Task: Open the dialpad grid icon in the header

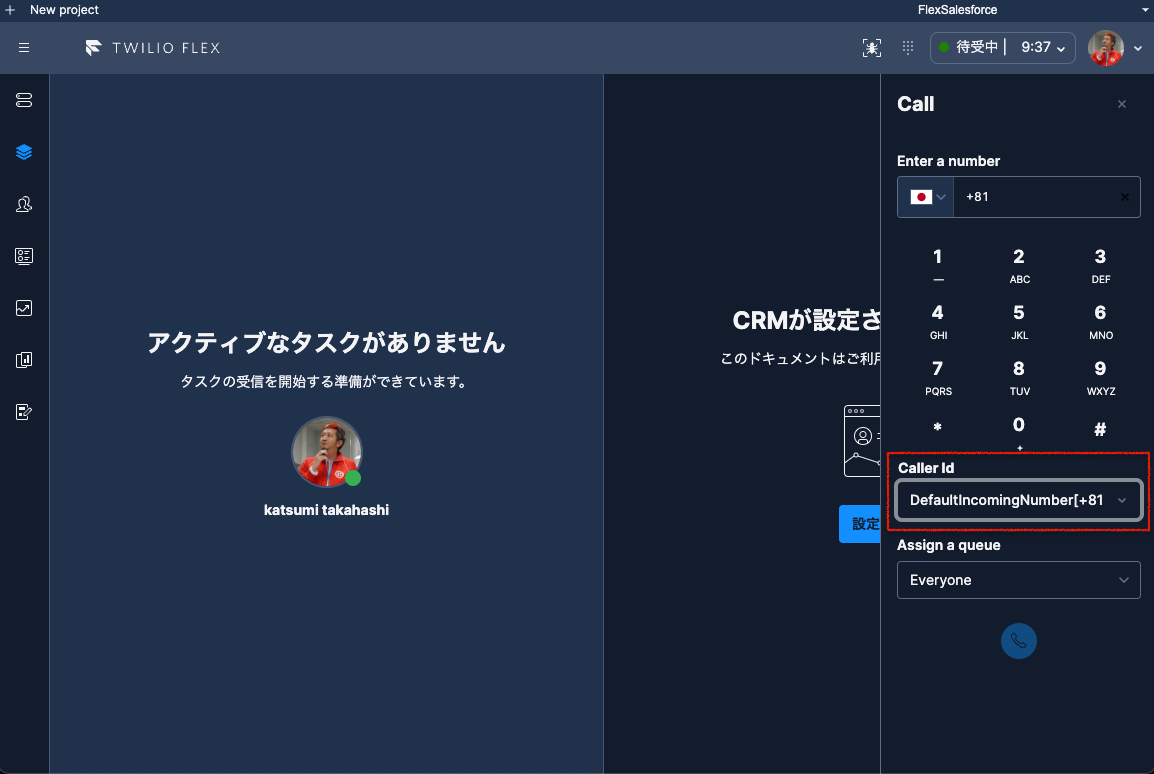Action: [x=906, y=47]
